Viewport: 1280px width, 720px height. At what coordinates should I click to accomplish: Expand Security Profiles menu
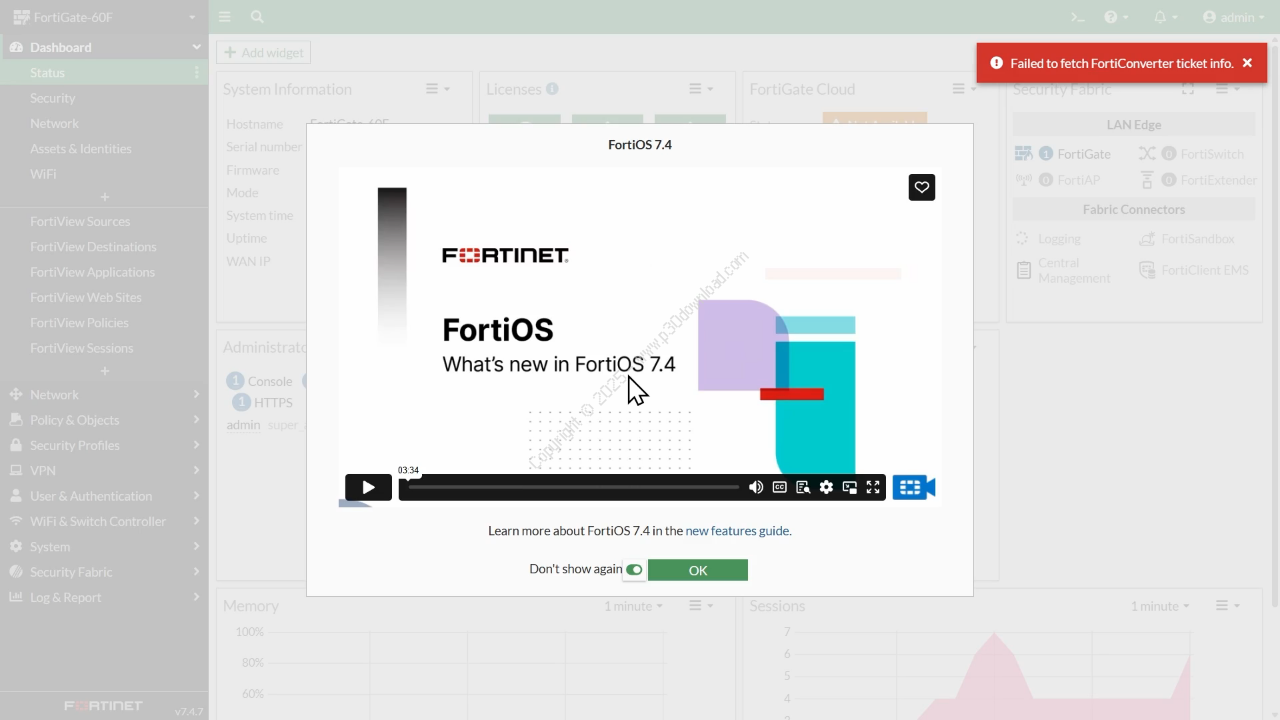[104, 445]
